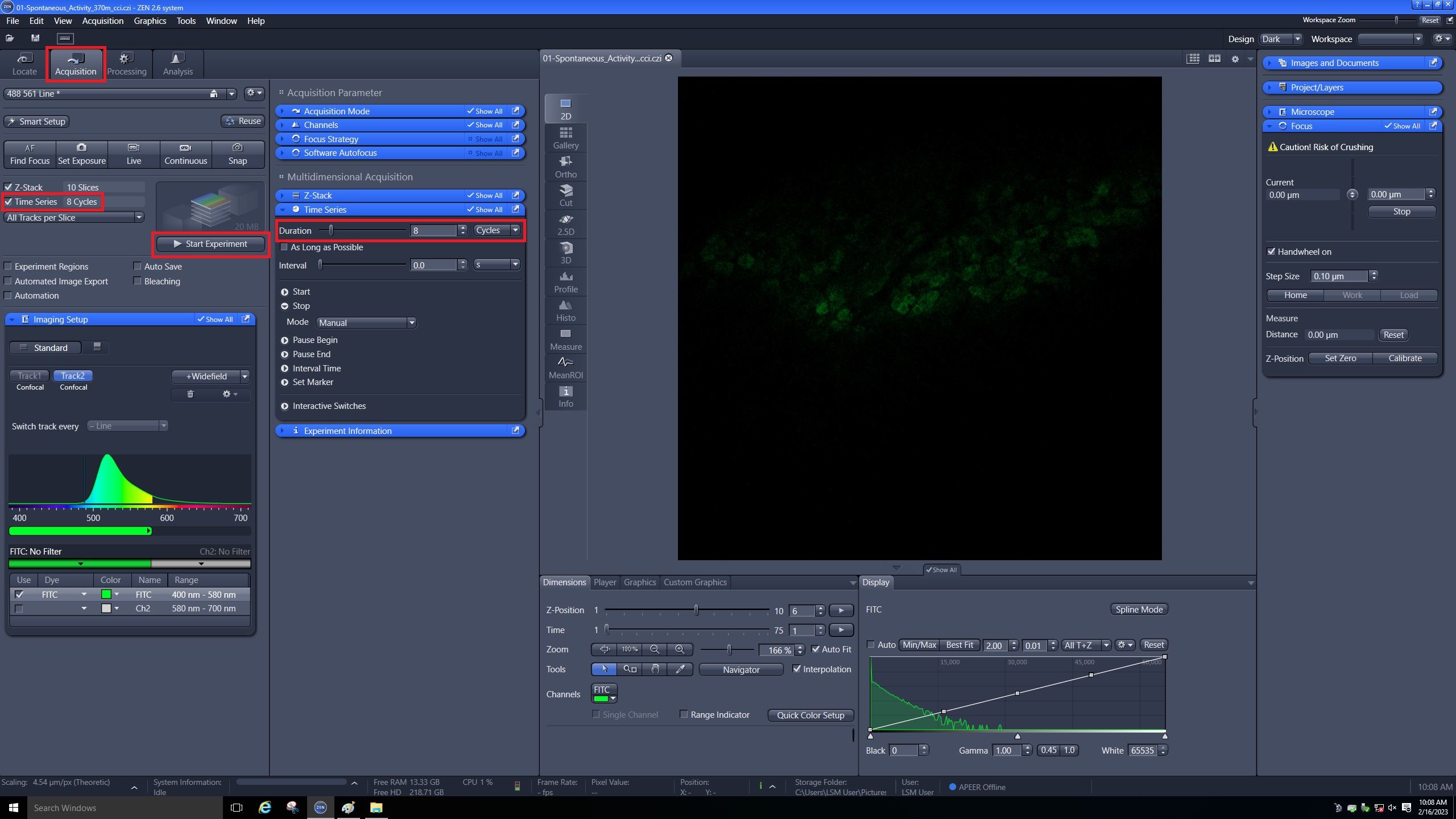This screenshot has height=819, width=1456.
Task: Open the Graphics menu
Action: click(x=150, y=20)
